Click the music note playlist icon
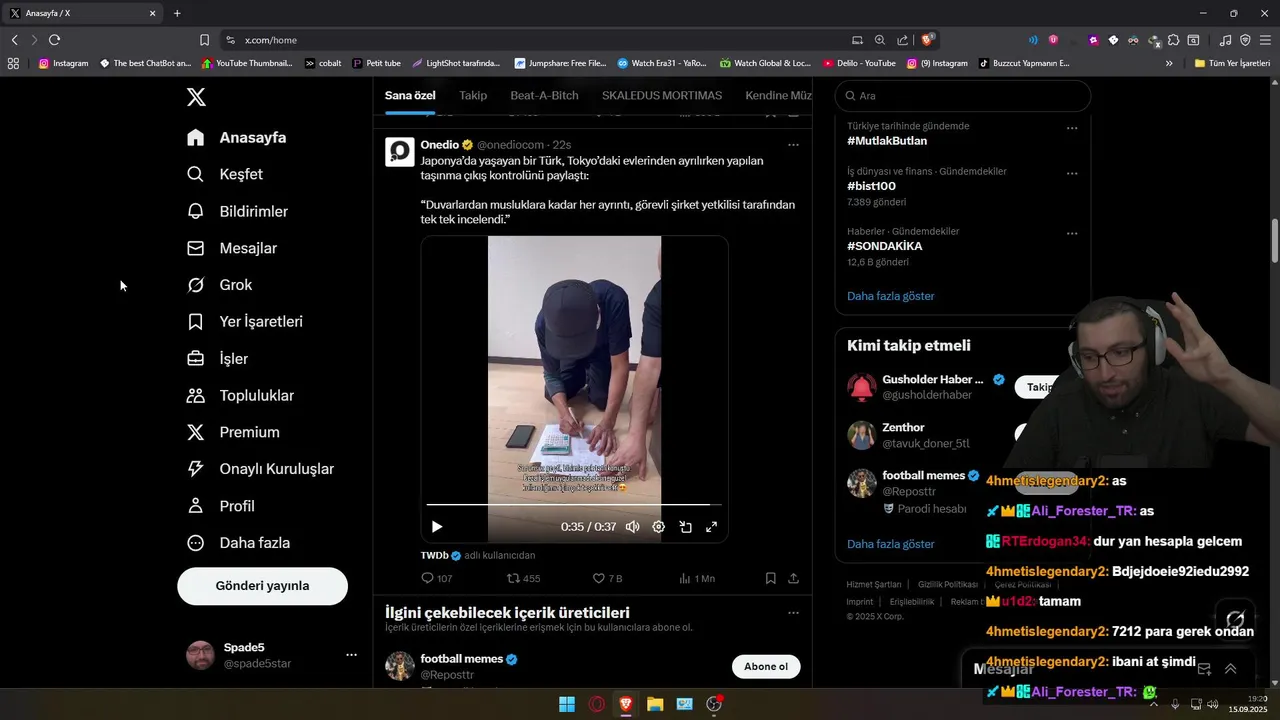The image size is (1280, 720). pyautogui.click(x=1225, y=40)
